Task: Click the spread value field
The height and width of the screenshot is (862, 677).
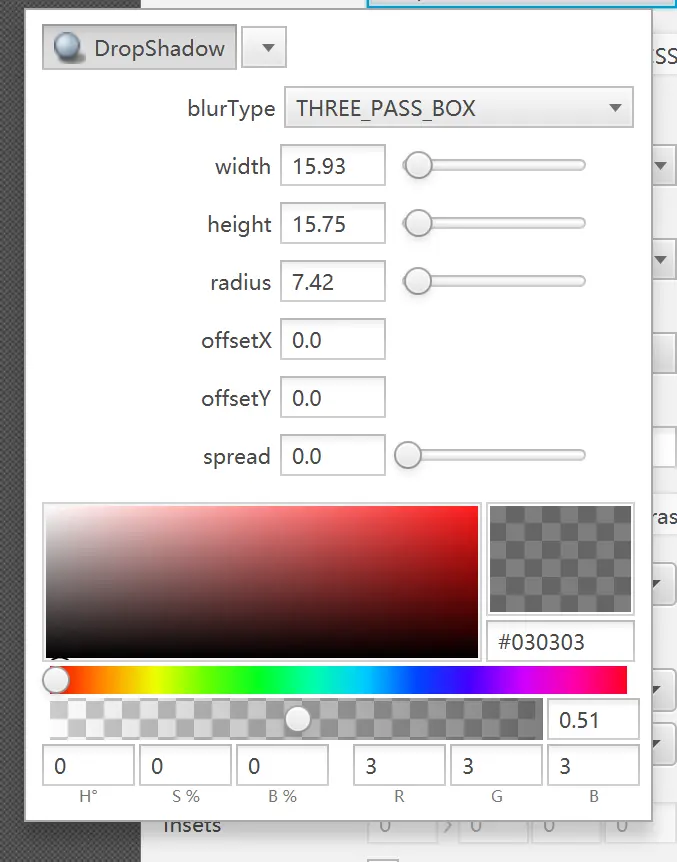Action: click(x=332, y=456)
